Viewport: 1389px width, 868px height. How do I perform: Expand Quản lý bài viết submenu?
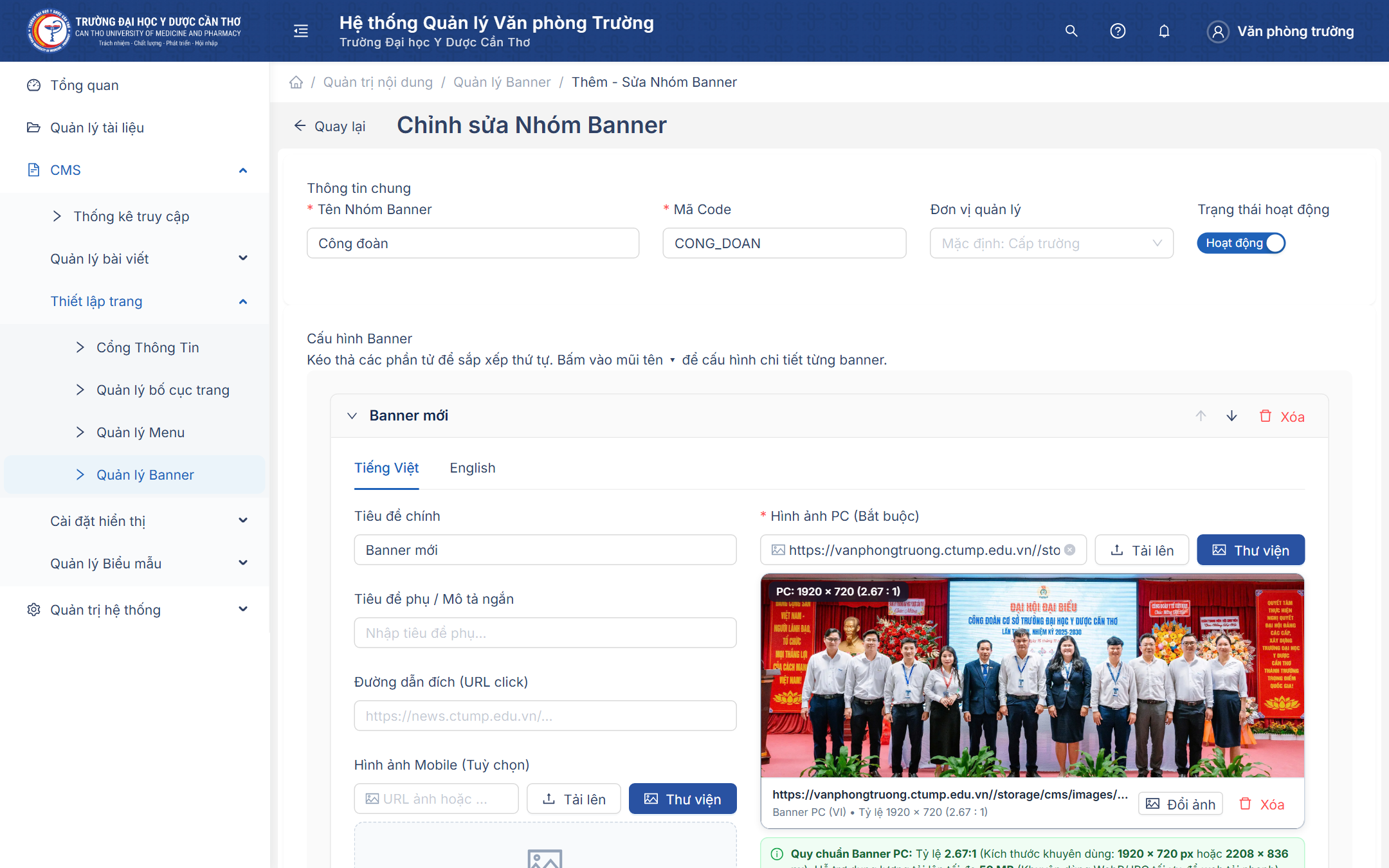coord(243,258)
